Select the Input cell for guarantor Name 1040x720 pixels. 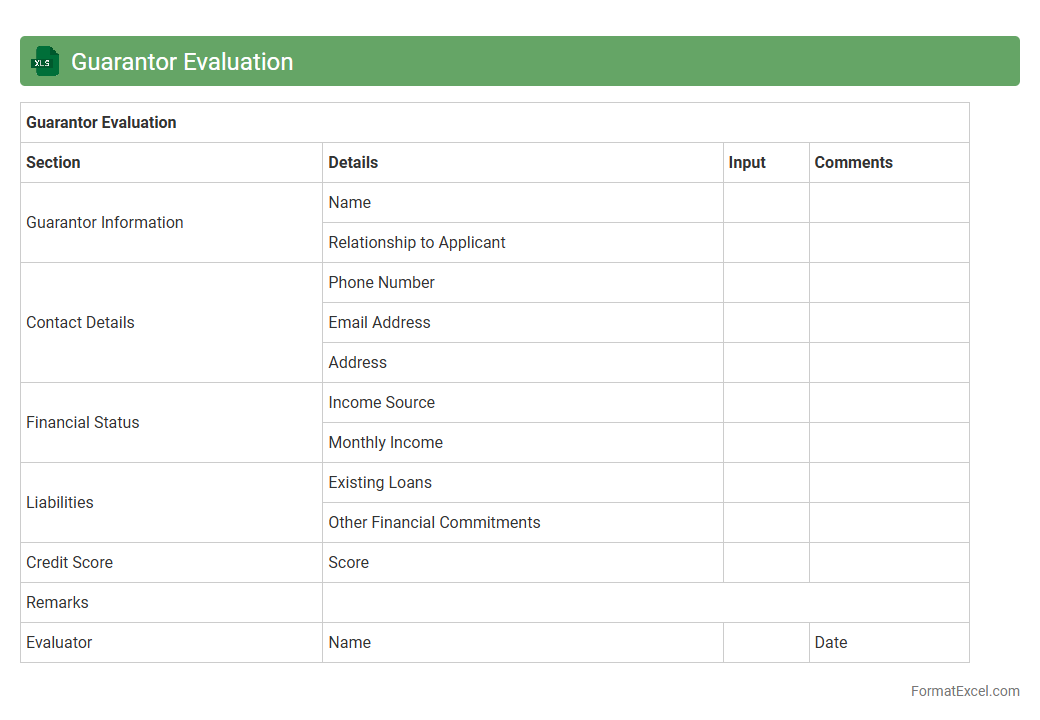point(765,203)
